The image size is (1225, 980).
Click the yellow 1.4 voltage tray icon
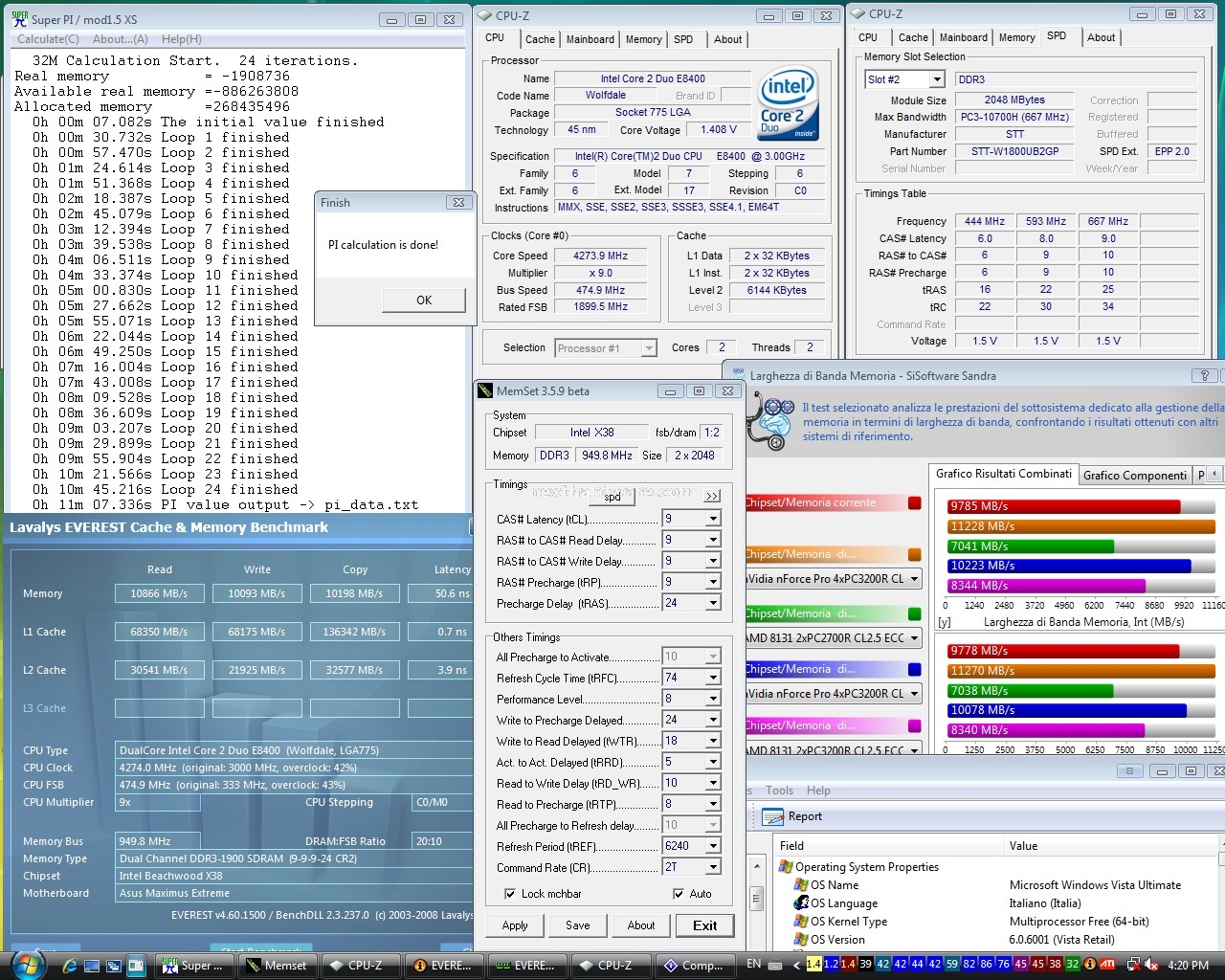pos(813,964)
